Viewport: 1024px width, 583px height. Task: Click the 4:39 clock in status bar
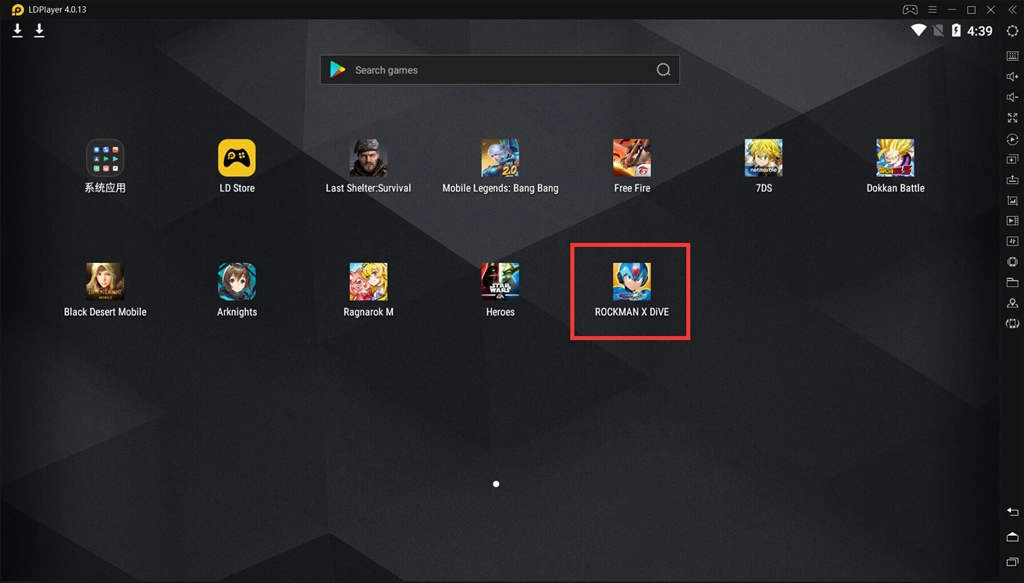[x=980, y=31]
